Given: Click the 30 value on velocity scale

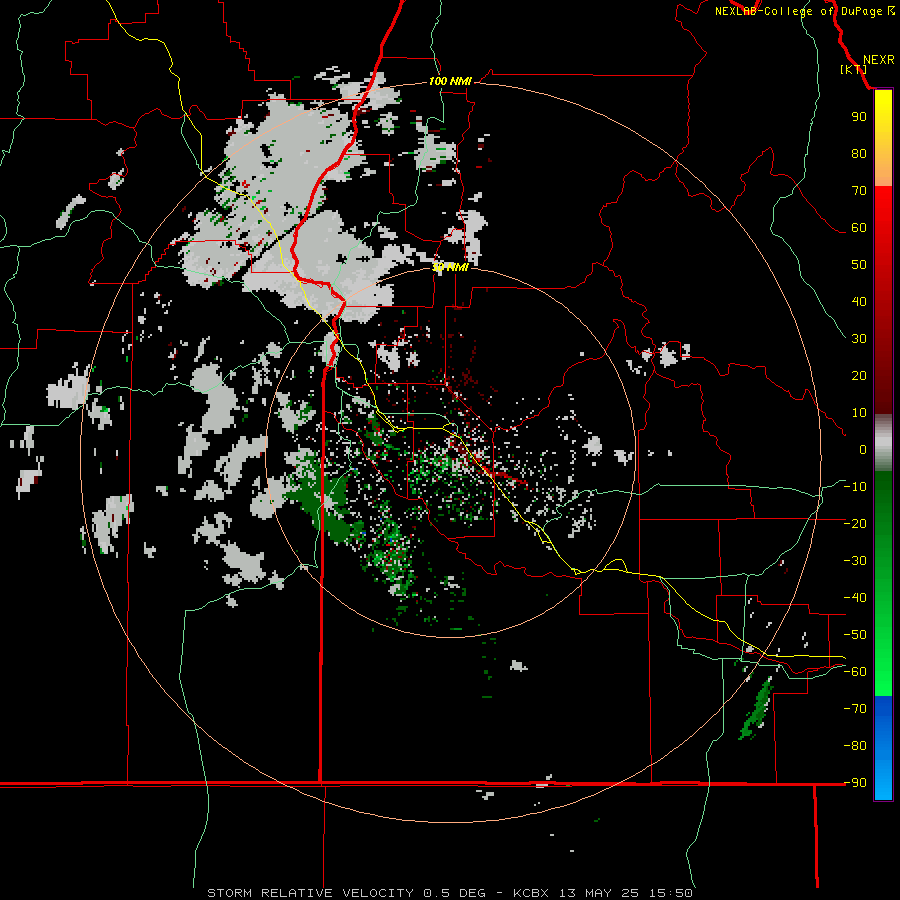Looking at the screenshot, I should pos(859,339).
